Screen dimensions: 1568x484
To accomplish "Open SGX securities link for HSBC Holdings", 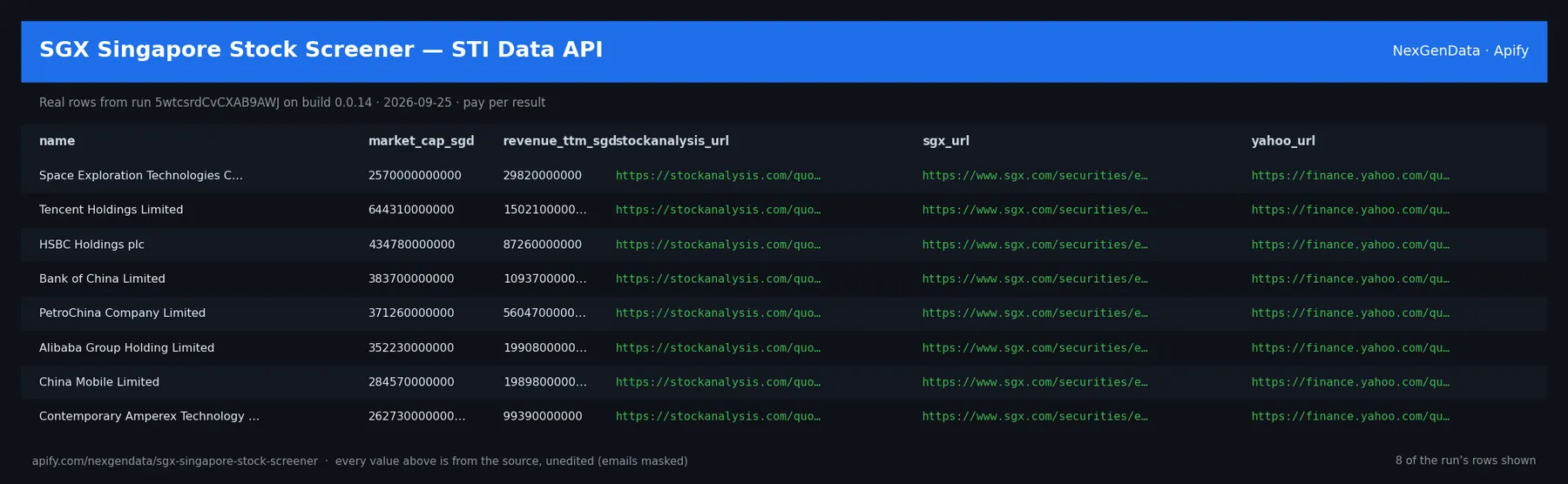I will point(1035,245).
